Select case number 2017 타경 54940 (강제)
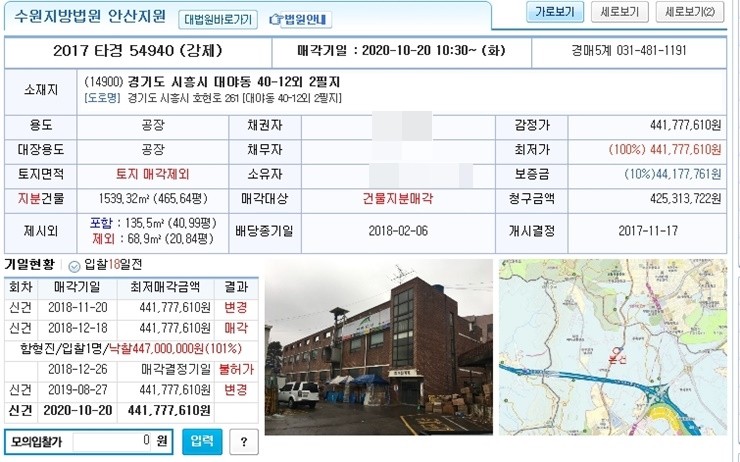The width and height of the screenshot is (740, 462). pyautogui.click(x=138, y=51)
